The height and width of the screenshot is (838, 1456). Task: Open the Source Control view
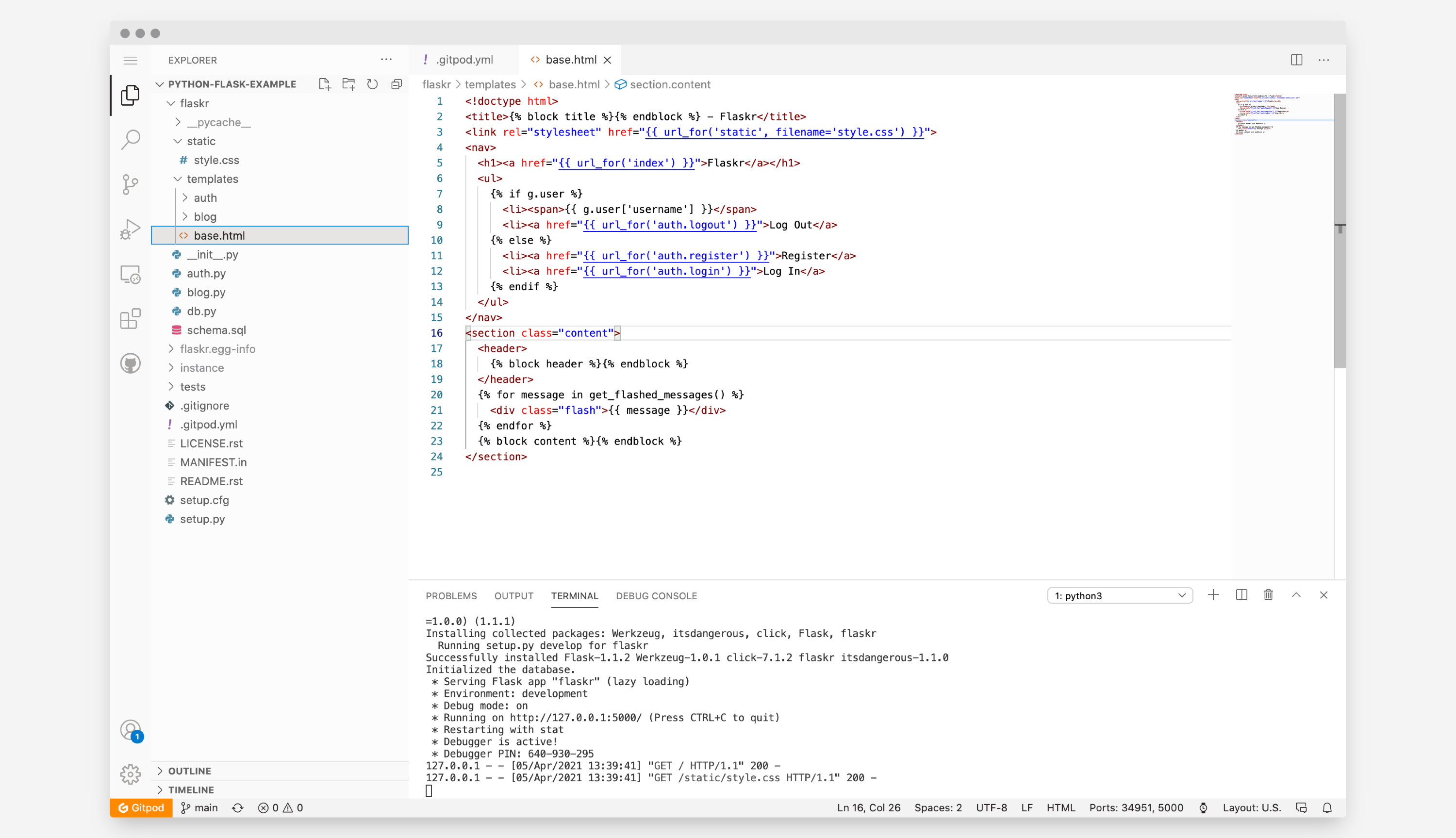point(131,184)
